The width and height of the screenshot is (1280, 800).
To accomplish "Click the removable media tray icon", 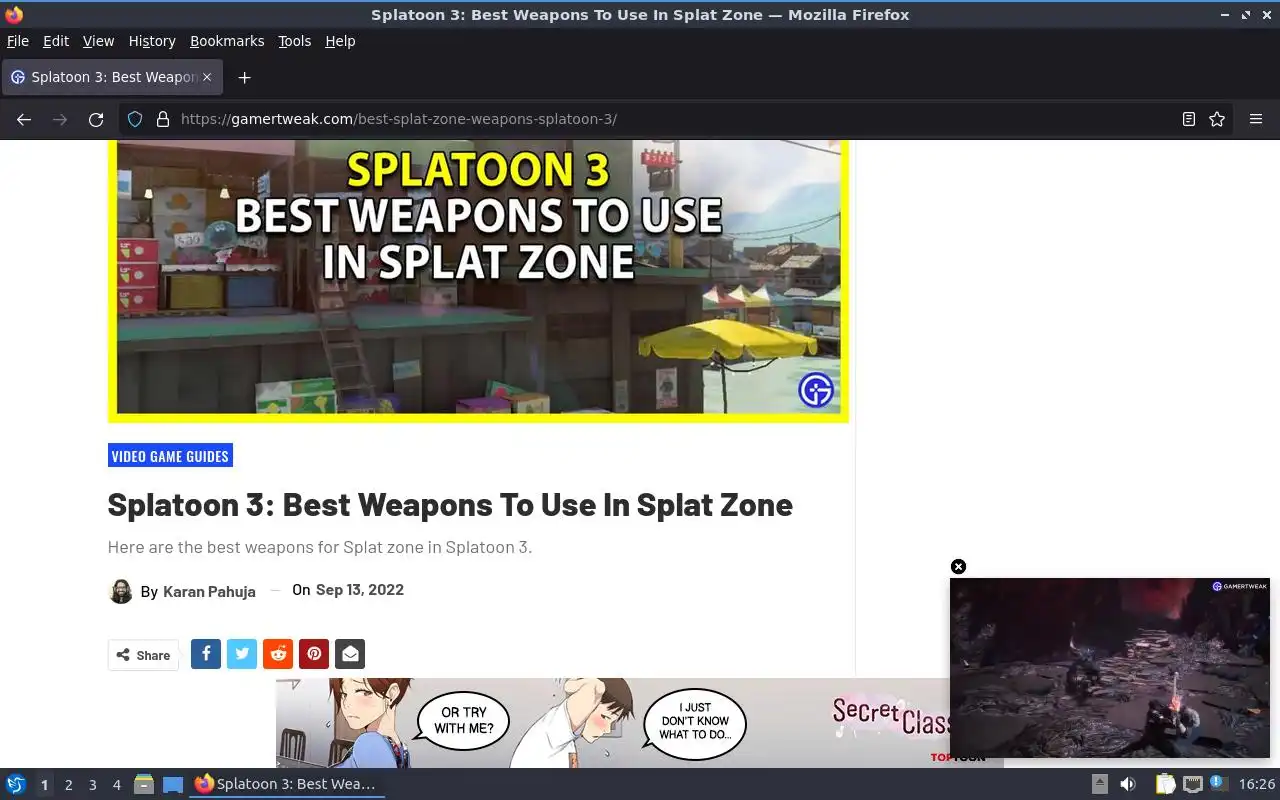I will [1100, 784].
